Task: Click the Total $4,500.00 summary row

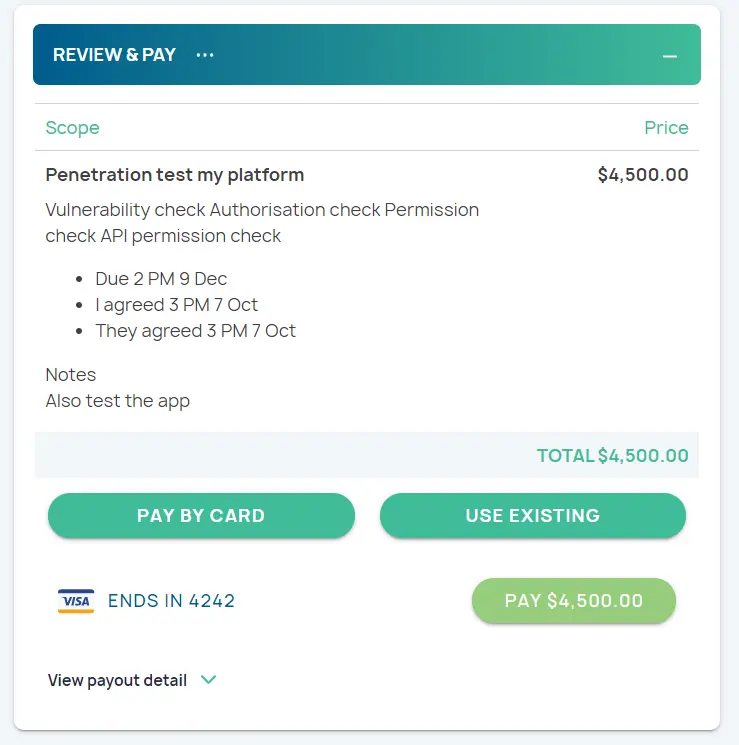Action: pos(612,456)
